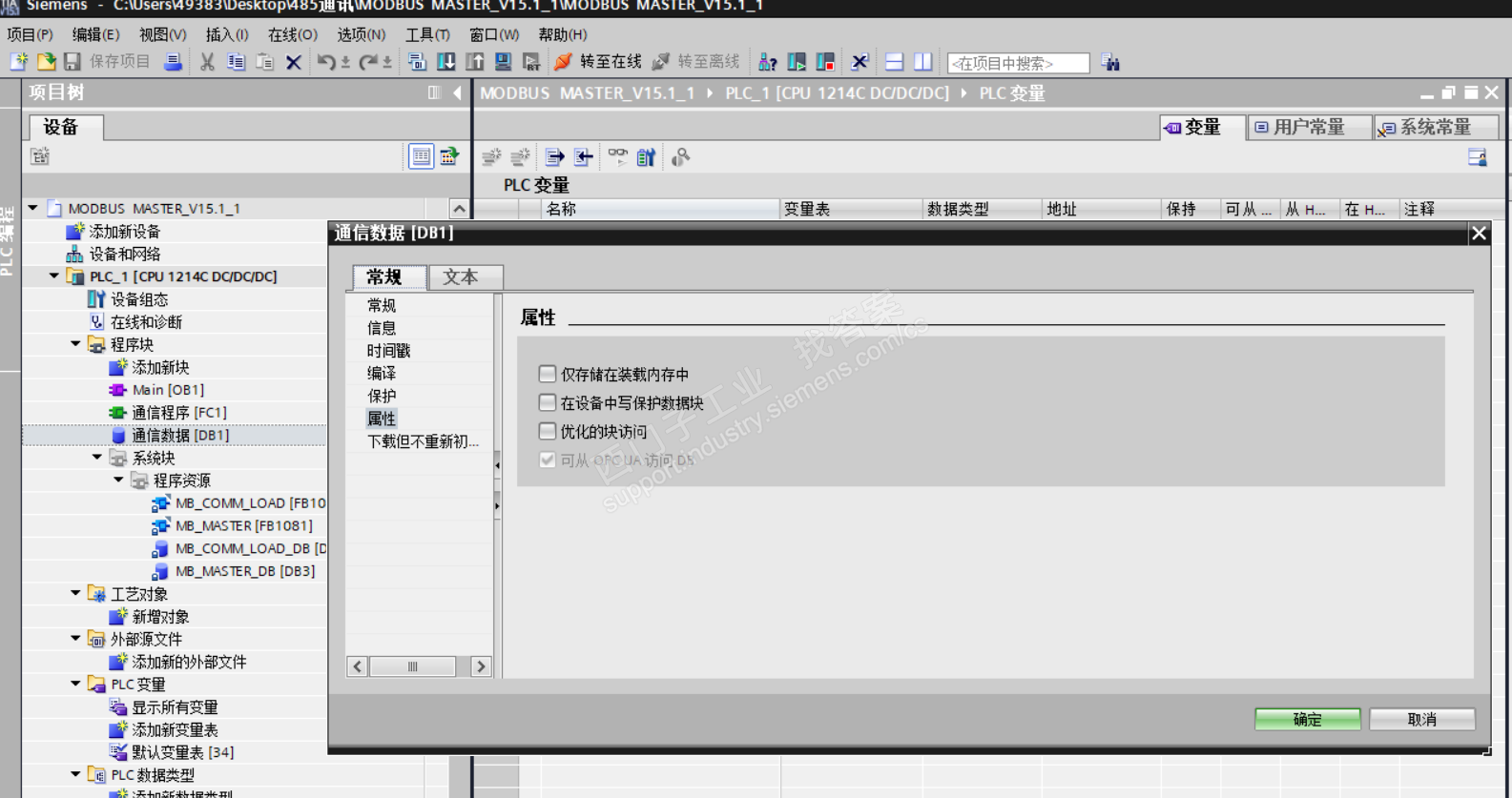Select MB_MASTER [FB1081] in the project tree

[243, 525]
